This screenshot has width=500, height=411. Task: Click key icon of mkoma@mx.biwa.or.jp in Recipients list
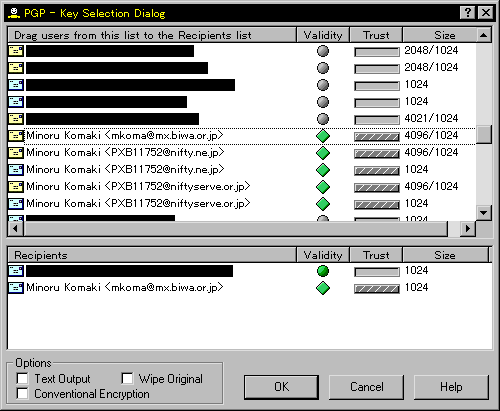pos(16,288)
